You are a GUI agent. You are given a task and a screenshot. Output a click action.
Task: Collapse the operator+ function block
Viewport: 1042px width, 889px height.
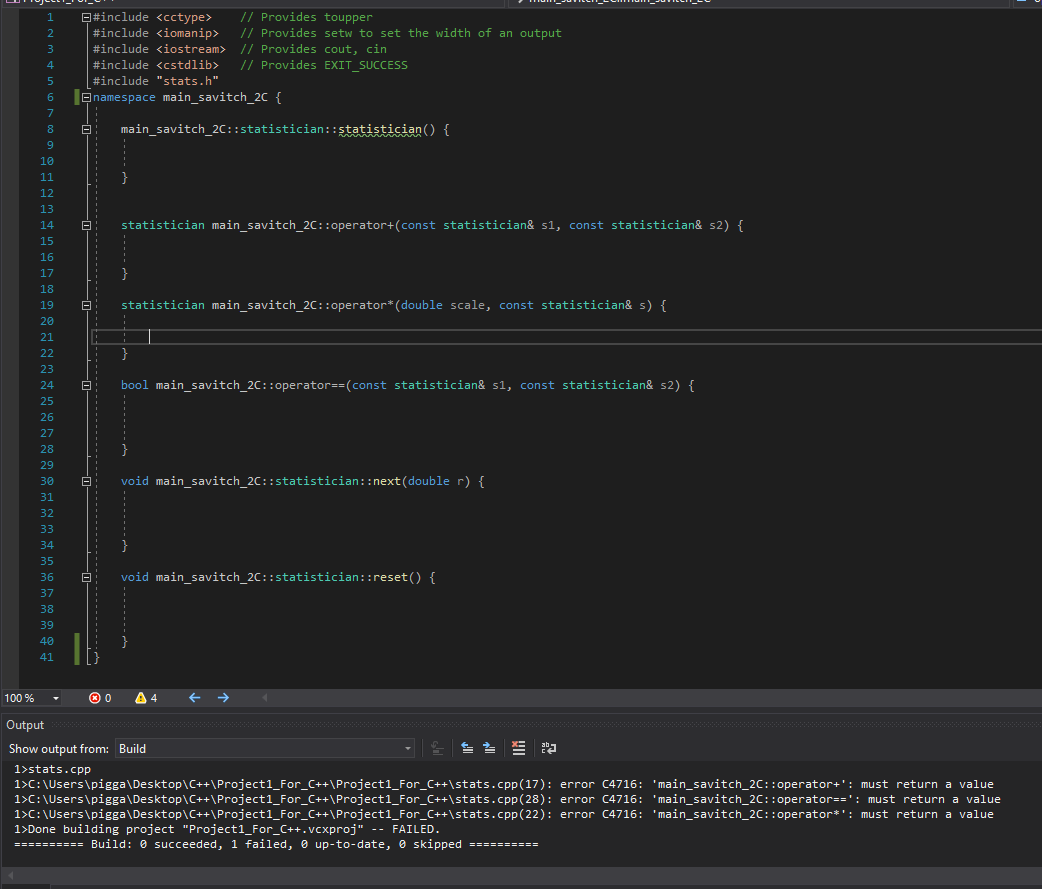coord(86,225)
